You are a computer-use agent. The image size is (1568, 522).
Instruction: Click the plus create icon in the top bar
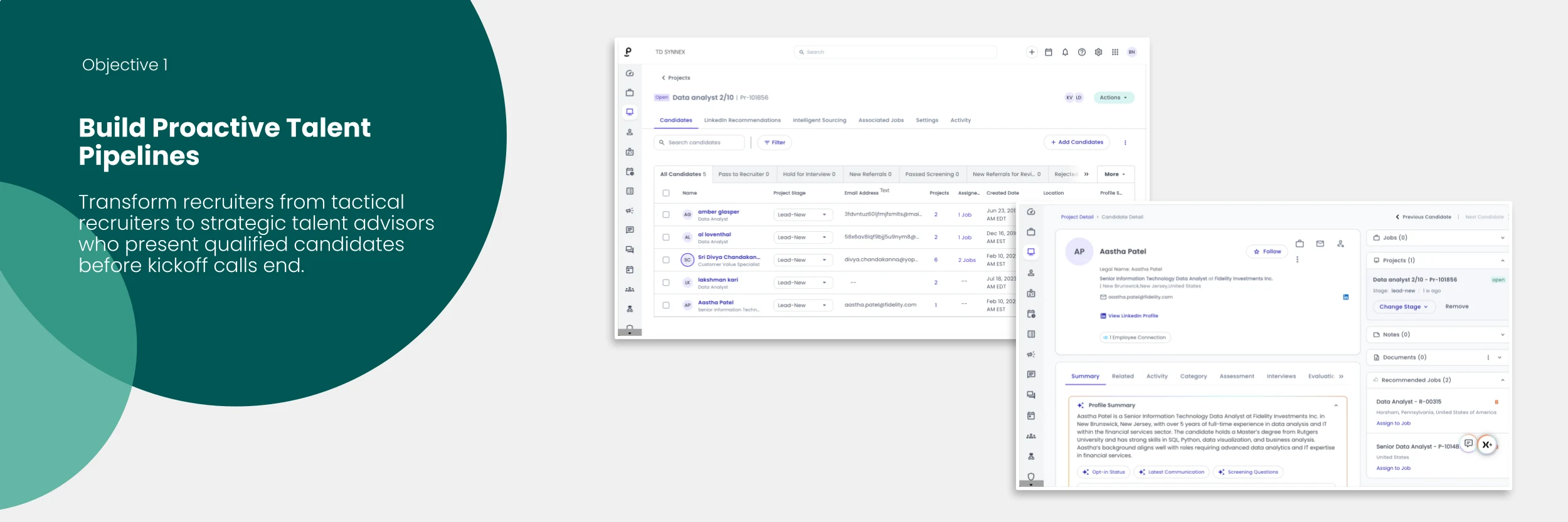click(1032, 52)
